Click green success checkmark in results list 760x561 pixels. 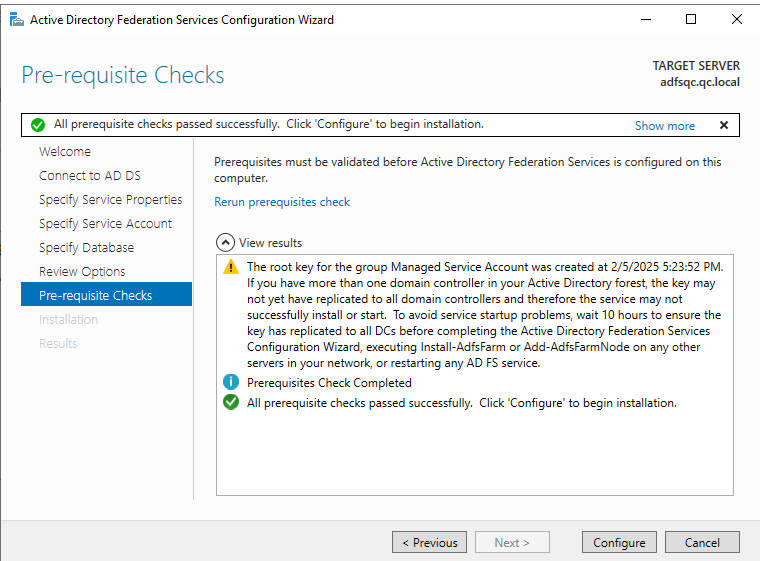[231, 403]
